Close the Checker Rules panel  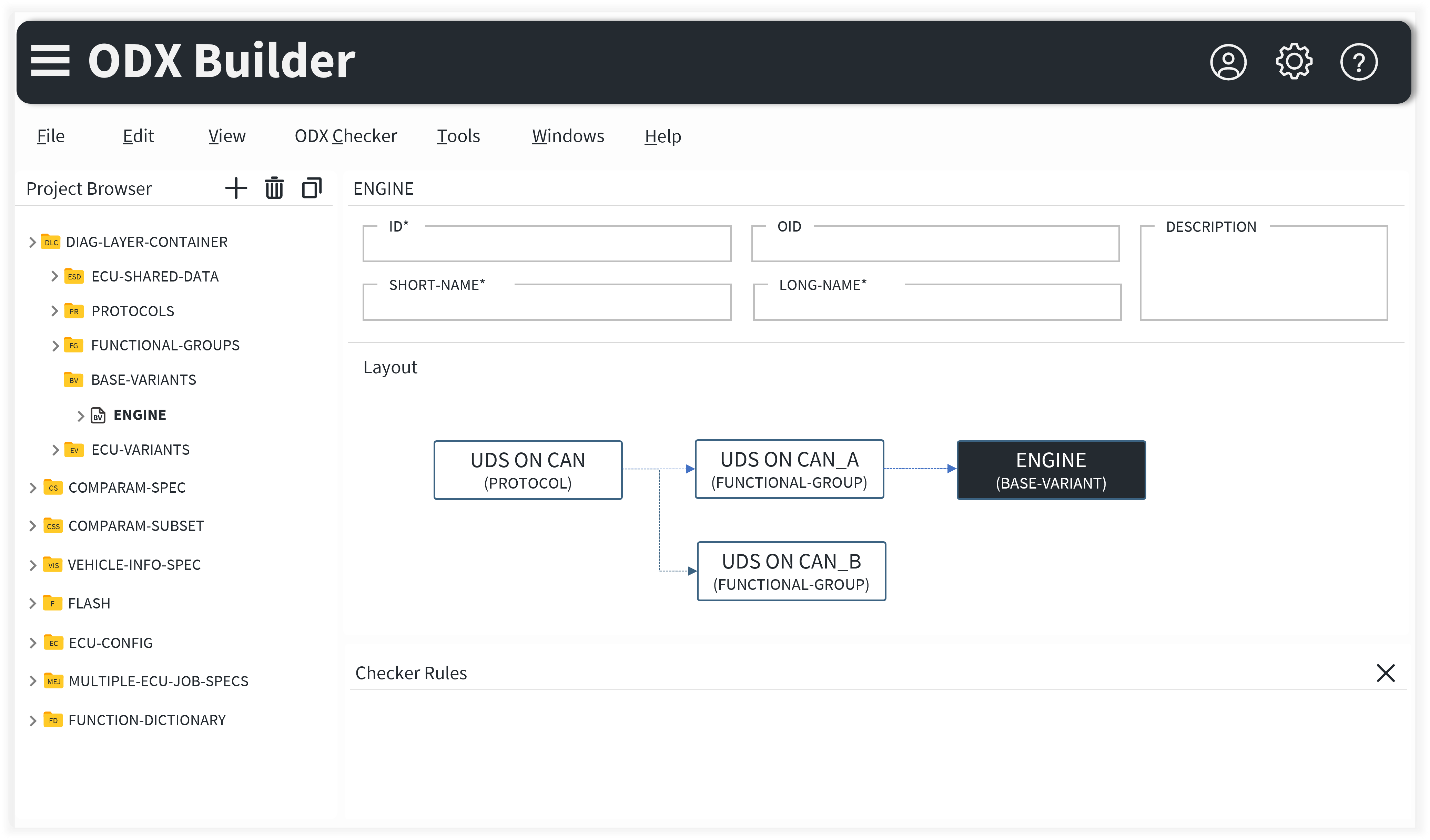1385,673
